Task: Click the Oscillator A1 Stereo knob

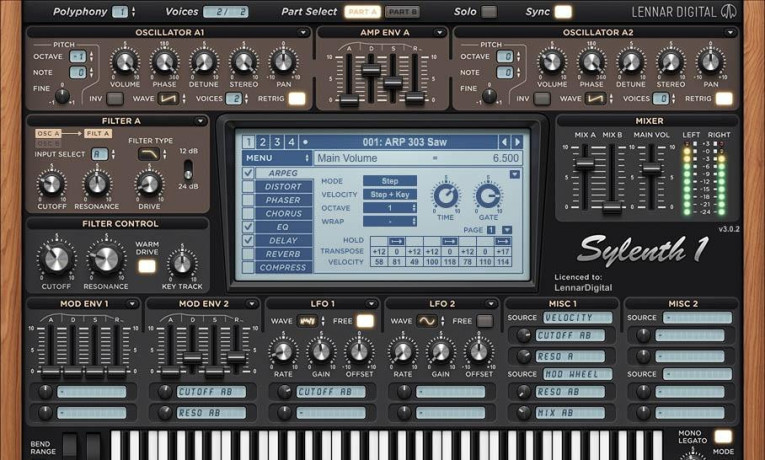Action: pos(243,62)
